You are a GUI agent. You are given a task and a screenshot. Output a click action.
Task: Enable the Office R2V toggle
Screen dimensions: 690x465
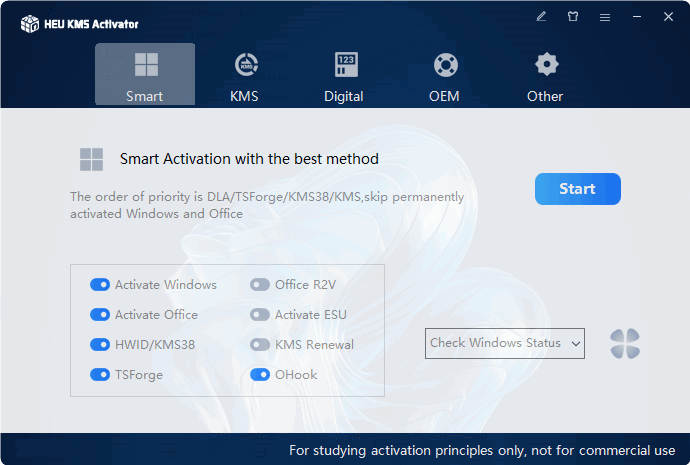260,285
